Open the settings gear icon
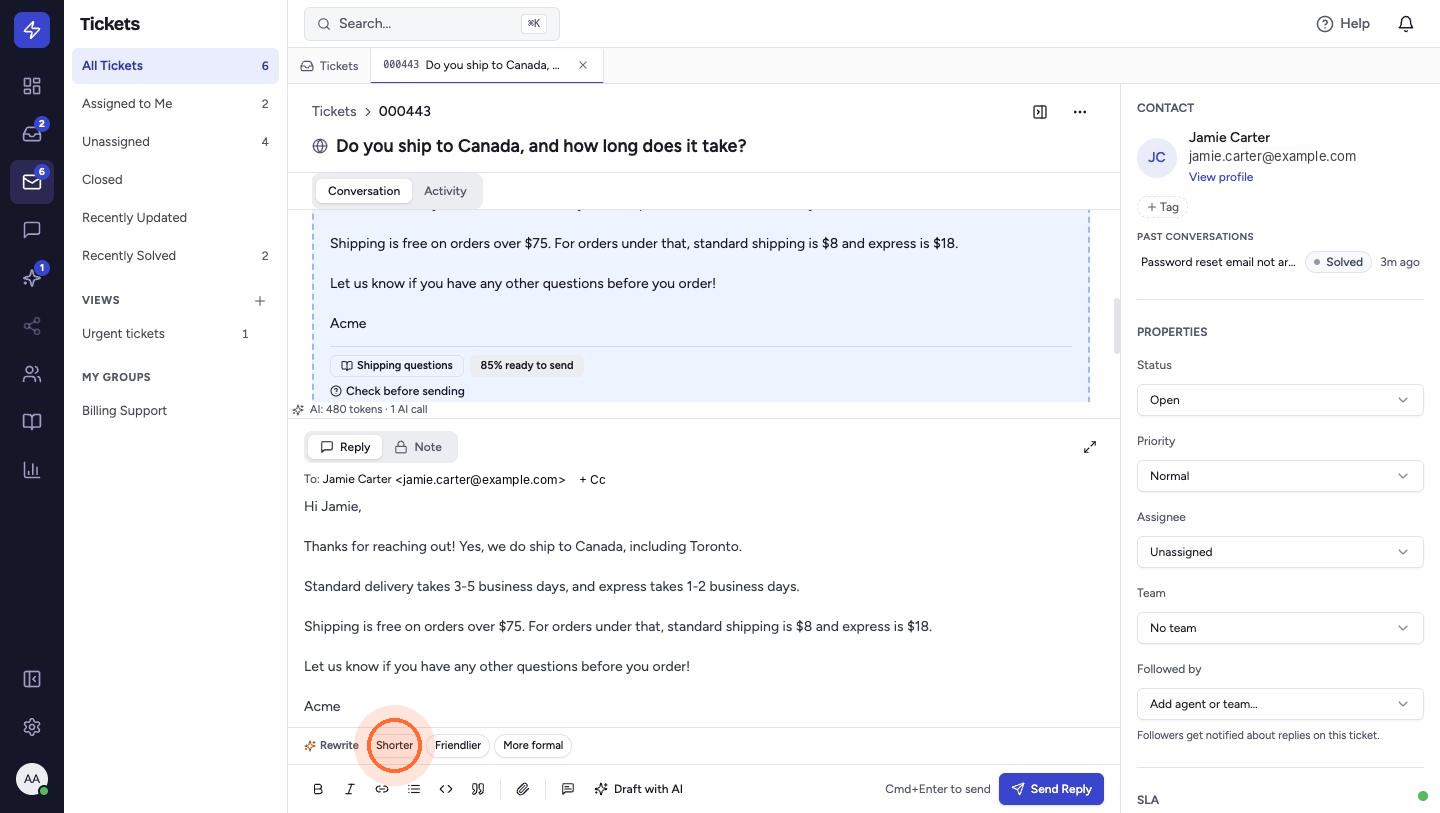Screen dimensions: 1440x813 click(x=32, y=727)
